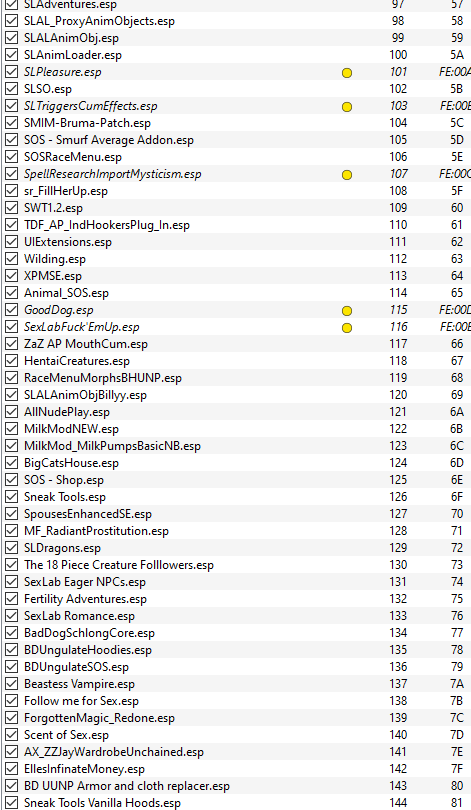Select GoodDog.esp plugin name
Image resolution: width=471 pixels, height=810 pixels.
[x=58, y=310]
